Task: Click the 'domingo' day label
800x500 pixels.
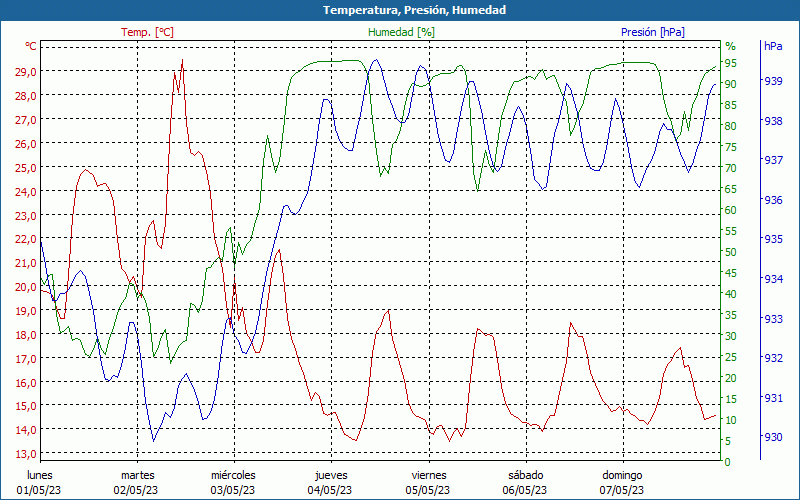Action: click(622, 475)
